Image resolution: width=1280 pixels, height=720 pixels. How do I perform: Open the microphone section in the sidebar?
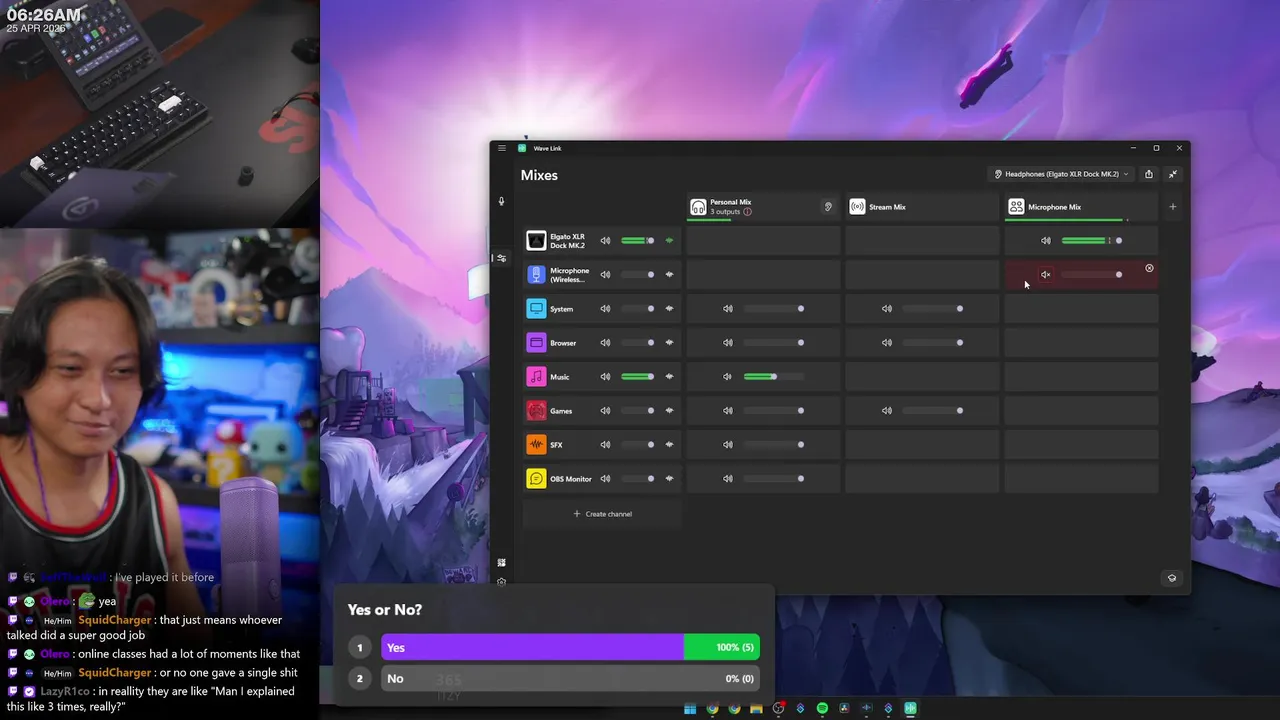tap(502, 201)
